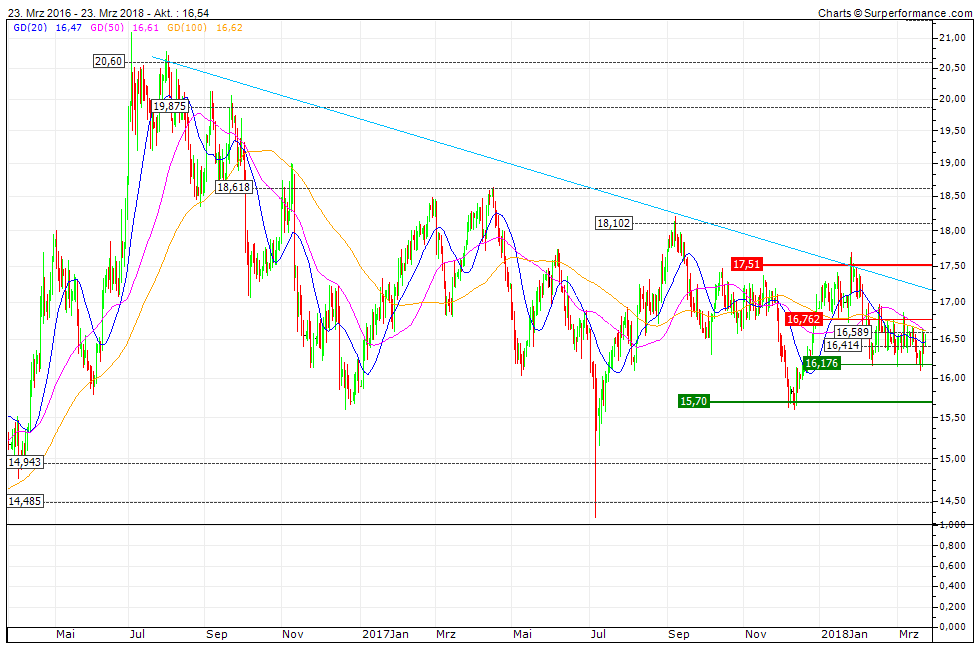This screenshot has width=980, height=650.
Task: Click the green 15,70 support price tag
Action: click(x=692, y=400)
